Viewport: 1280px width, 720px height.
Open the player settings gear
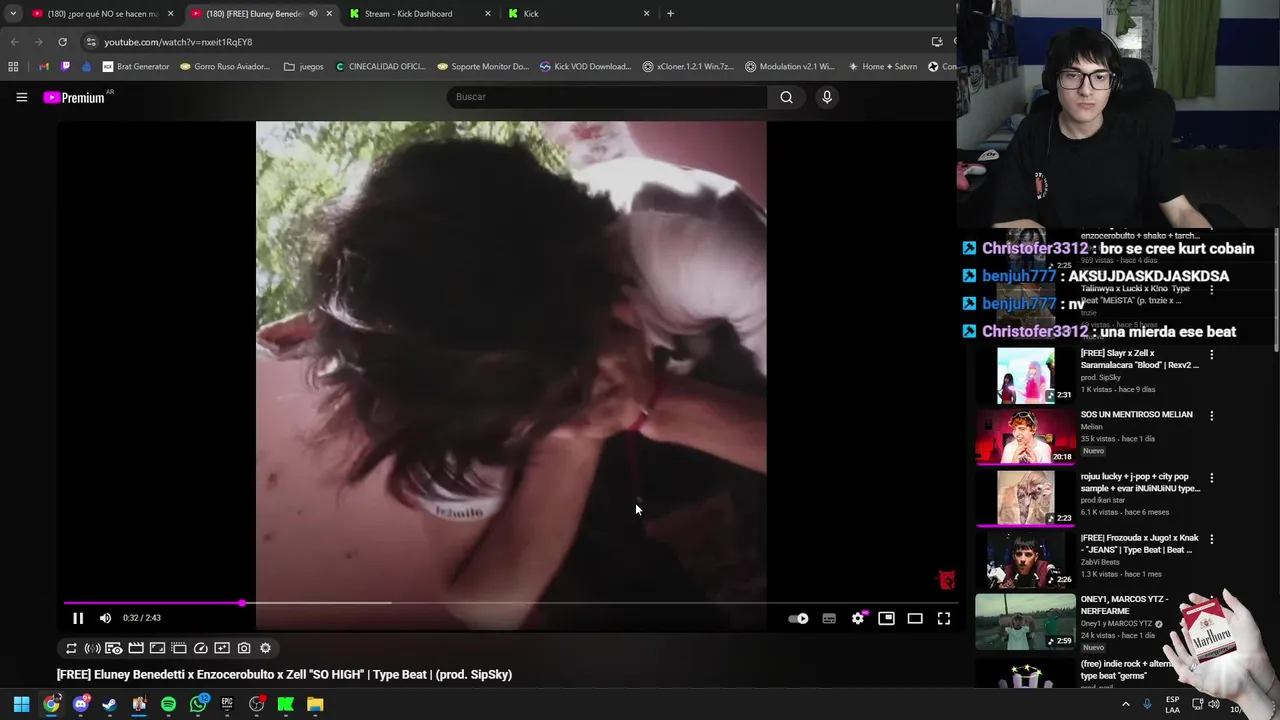point(858,618)
